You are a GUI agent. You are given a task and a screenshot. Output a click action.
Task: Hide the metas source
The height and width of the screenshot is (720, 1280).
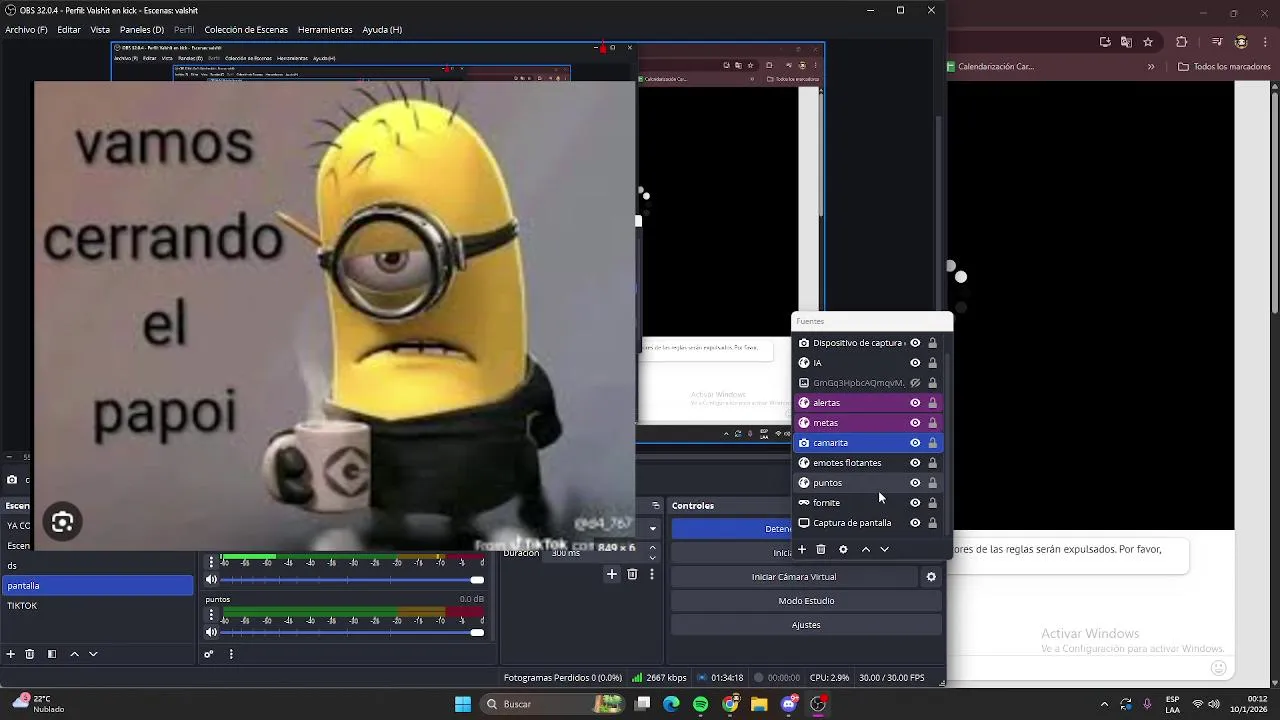point(915,423)
